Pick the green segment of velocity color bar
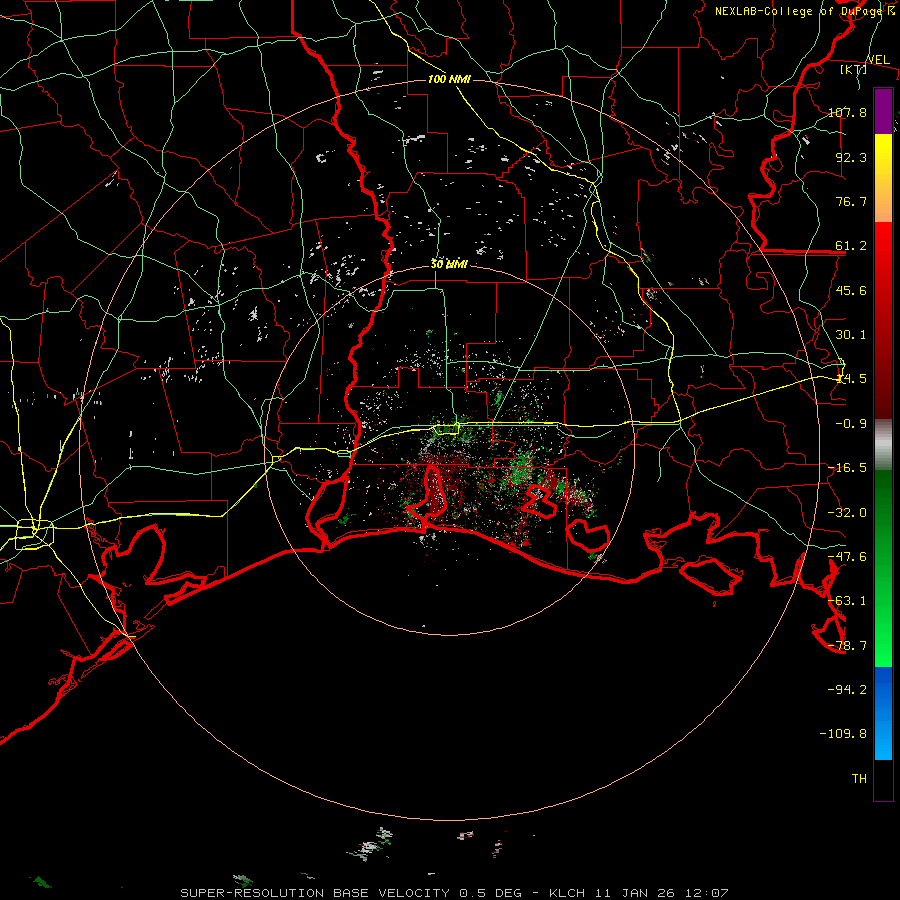The height and width of the screenshot is (900, 900). click(x=883, y=568)
